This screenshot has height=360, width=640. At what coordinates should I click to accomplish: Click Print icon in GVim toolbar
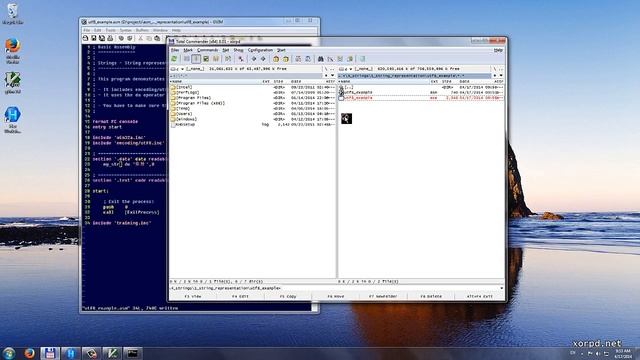pyautogui.click(x=110, y=38)
